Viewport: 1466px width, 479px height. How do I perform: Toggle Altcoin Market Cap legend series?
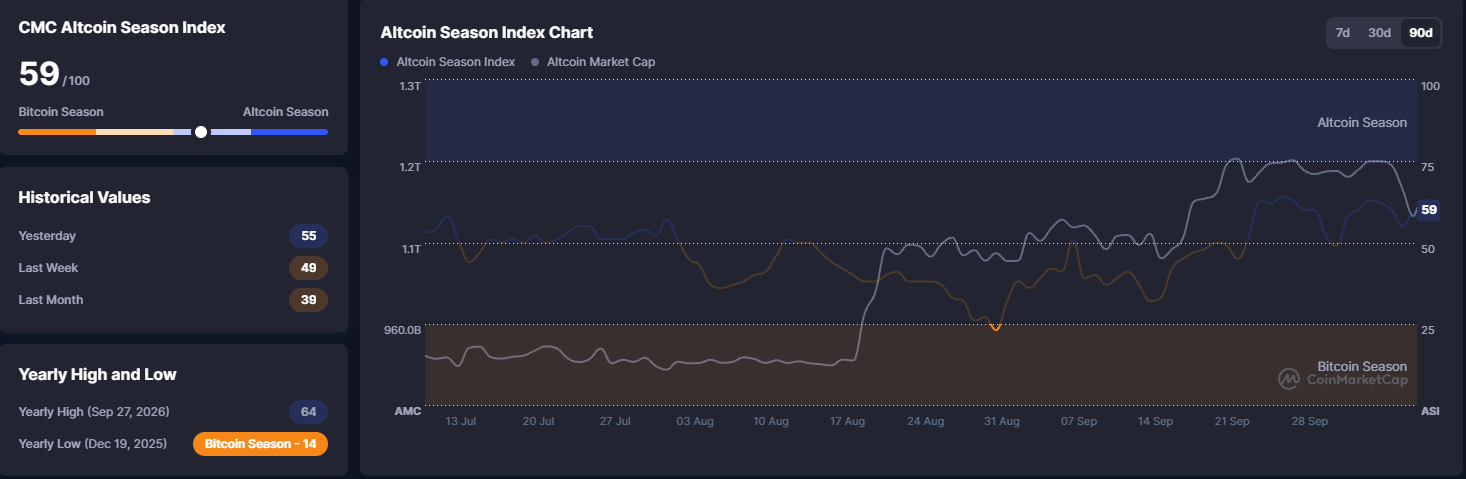[x=594, y=62]
